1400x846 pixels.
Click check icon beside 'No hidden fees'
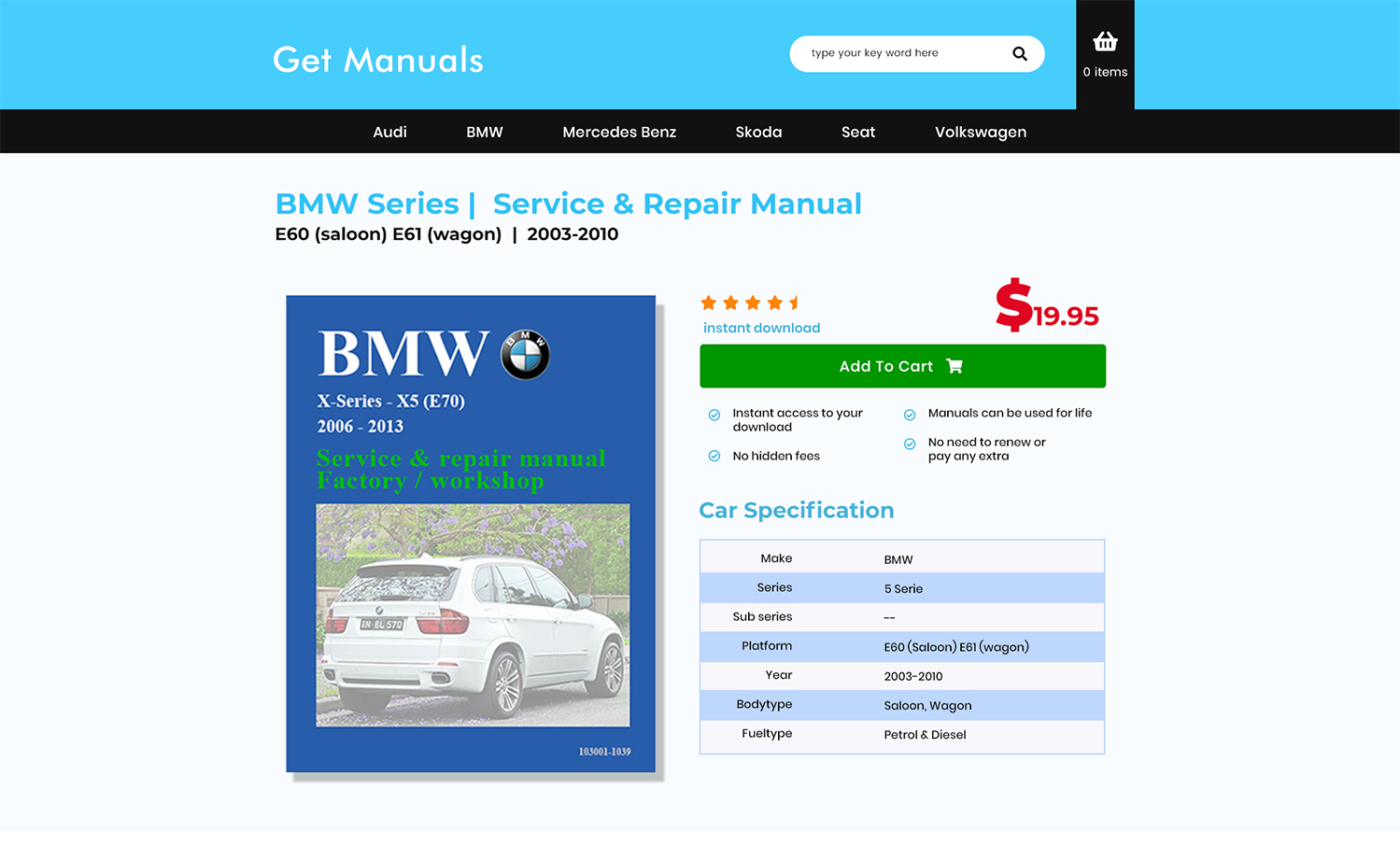click(714, 456)
